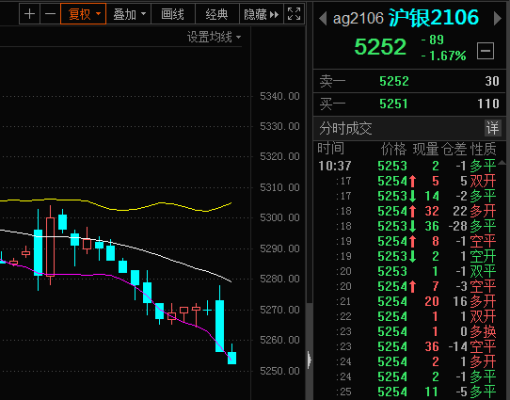The width and height of the screenshot is (510, 400).
Task: Zoom in chart with plus button
Action: coord(30,14)
